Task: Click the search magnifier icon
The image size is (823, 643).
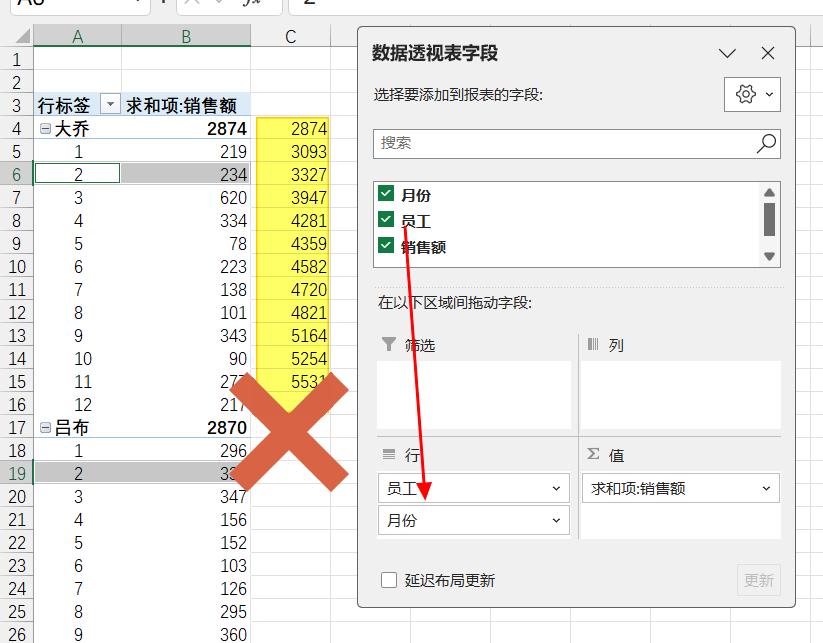Action: tap(766, 143)
